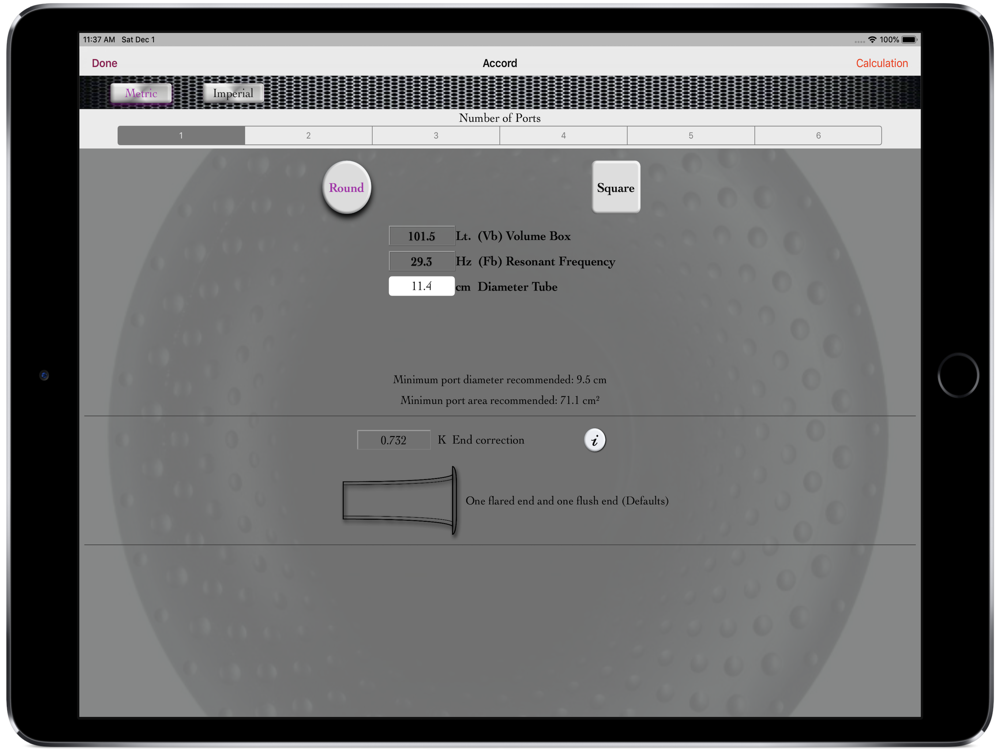Check the Wi-Fi status icon
The image size is (1000, 750).
(x=872, y=40)
